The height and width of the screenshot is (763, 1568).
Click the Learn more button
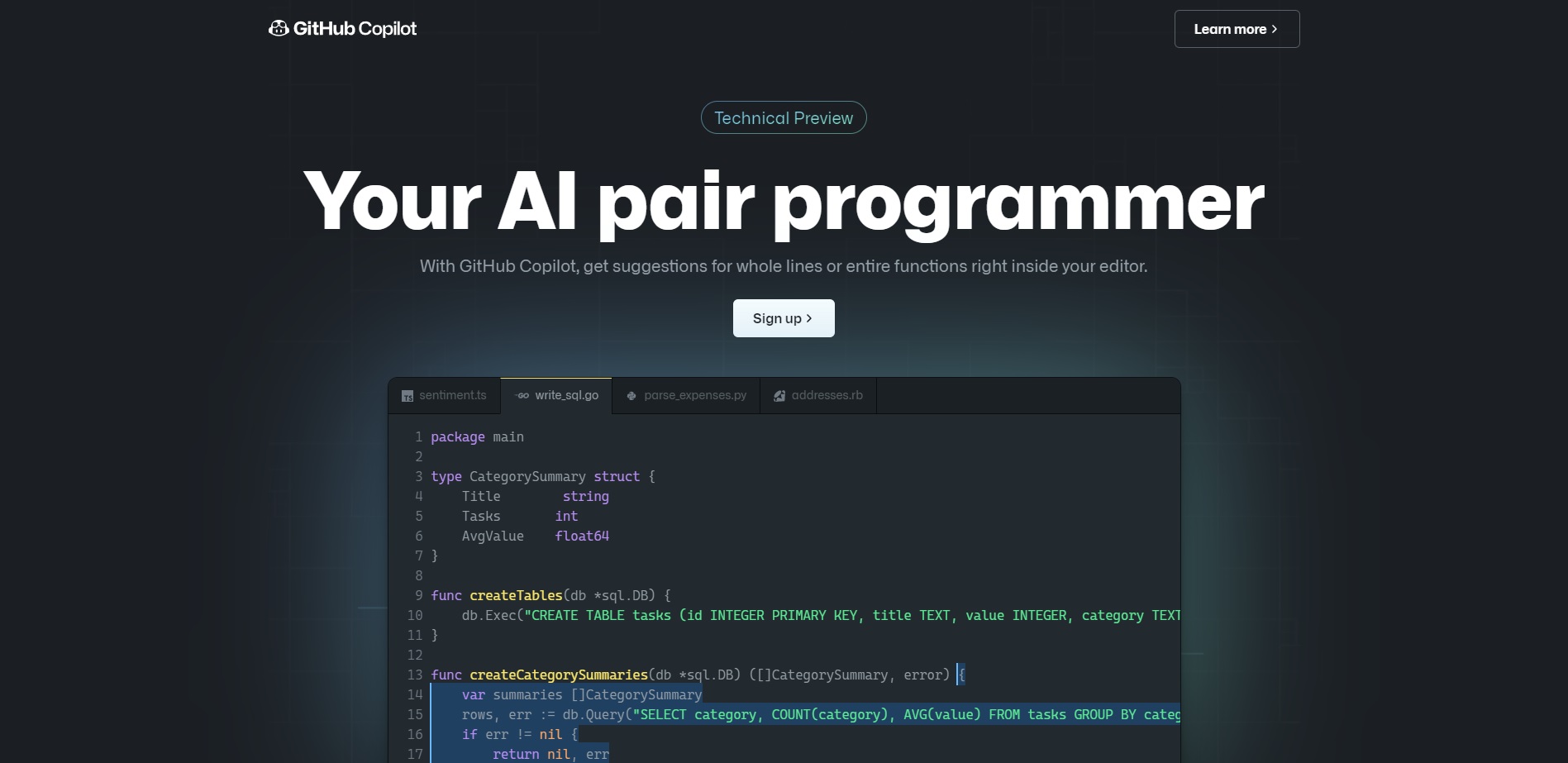tap(1237, 29)
